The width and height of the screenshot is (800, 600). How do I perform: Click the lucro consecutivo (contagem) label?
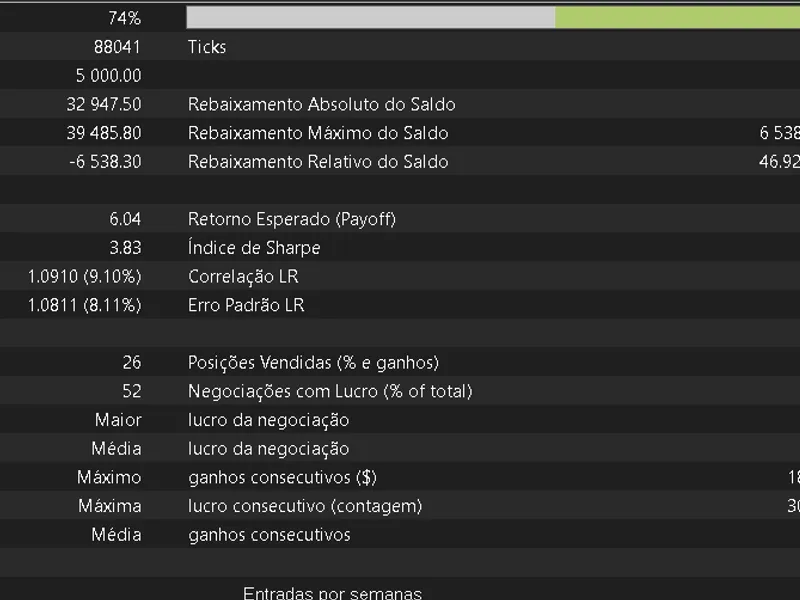305,506
